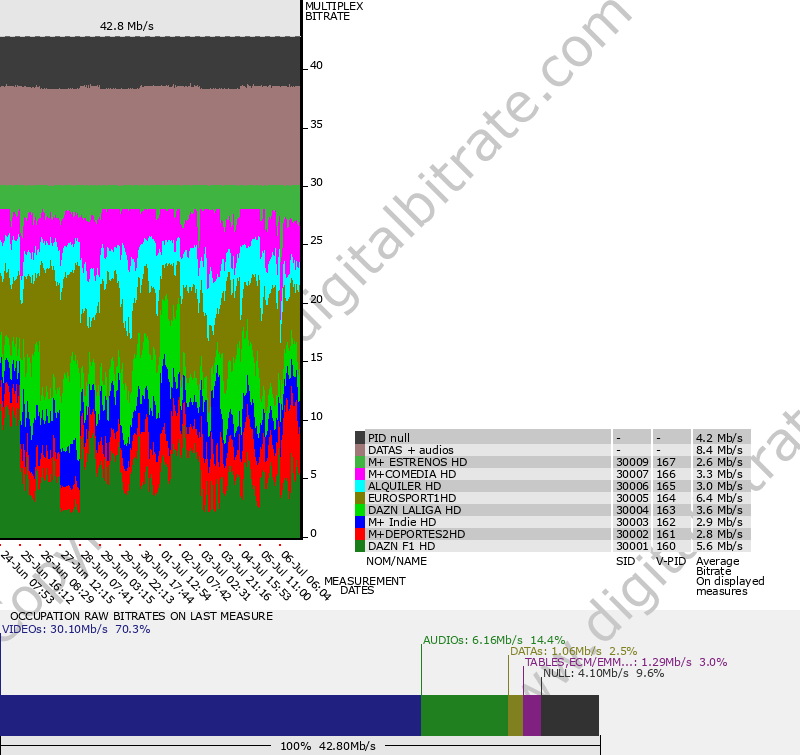Click the olive DATAs occupation bar segment
Image resolution: width=800 pixels, height=755 pixels.
pyautogui.click(x=516, y=715)
